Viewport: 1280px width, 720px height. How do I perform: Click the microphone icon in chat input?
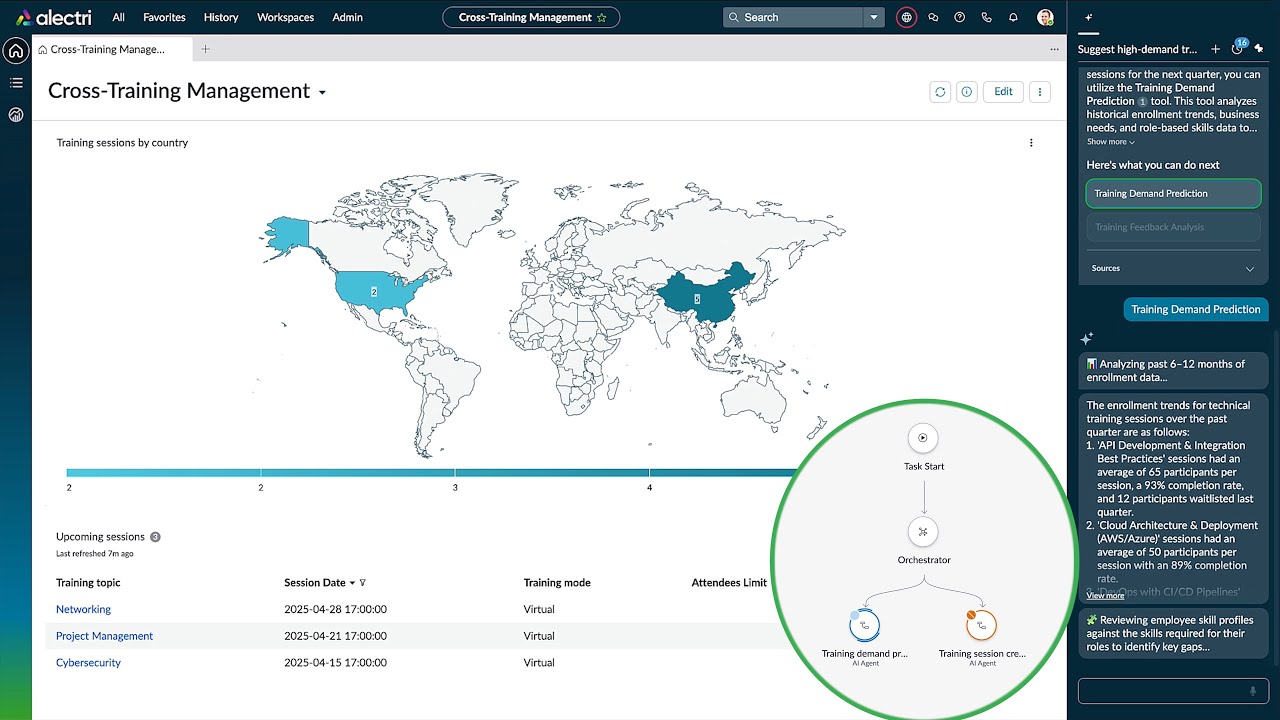click(1252, 691)
